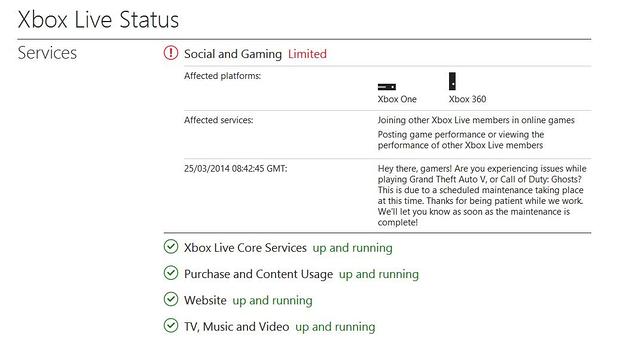
Task: Click 'up and running' beside Xbox Live Core Services
Action: tap(353, 248)
